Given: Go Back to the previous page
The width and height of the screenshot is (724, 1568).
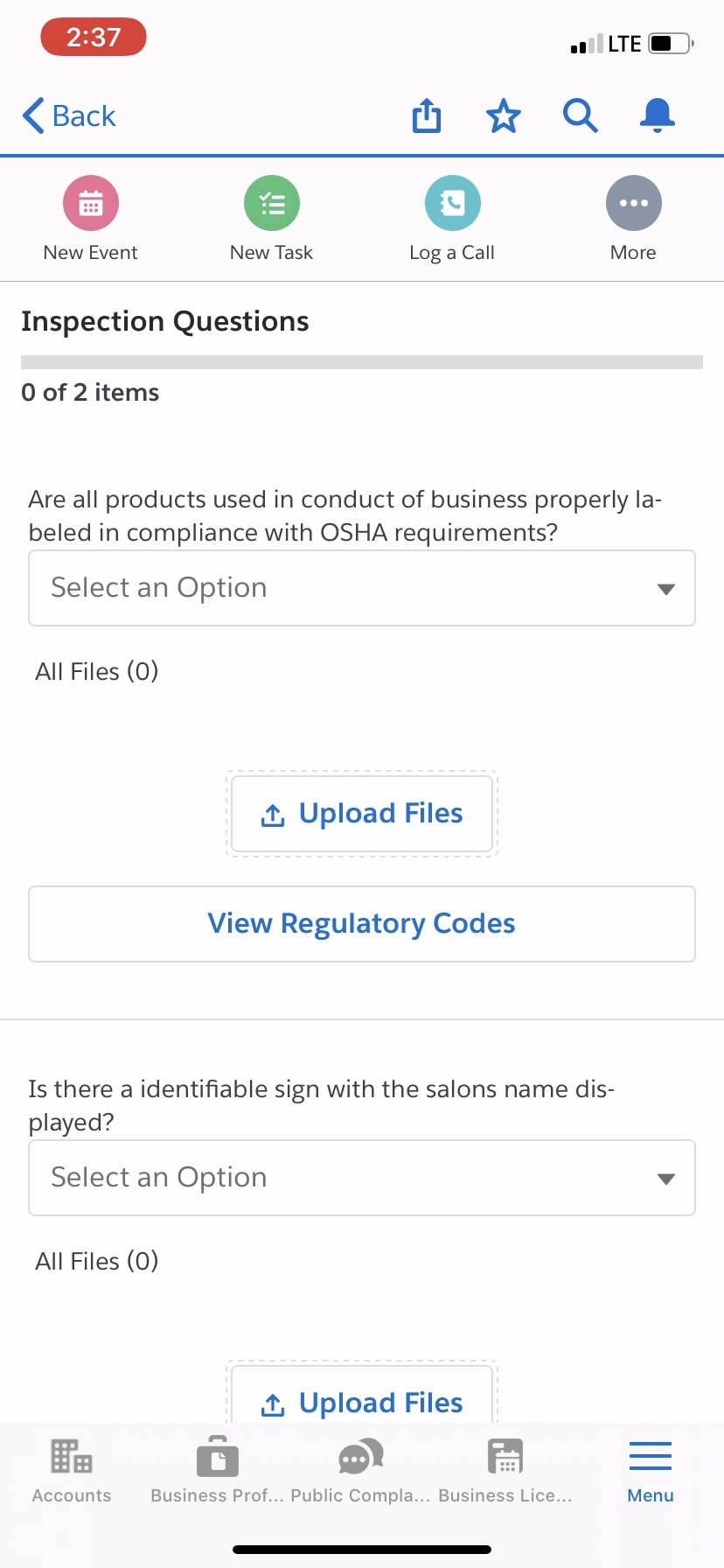Looking at the screenshot, I should [70, 115].
